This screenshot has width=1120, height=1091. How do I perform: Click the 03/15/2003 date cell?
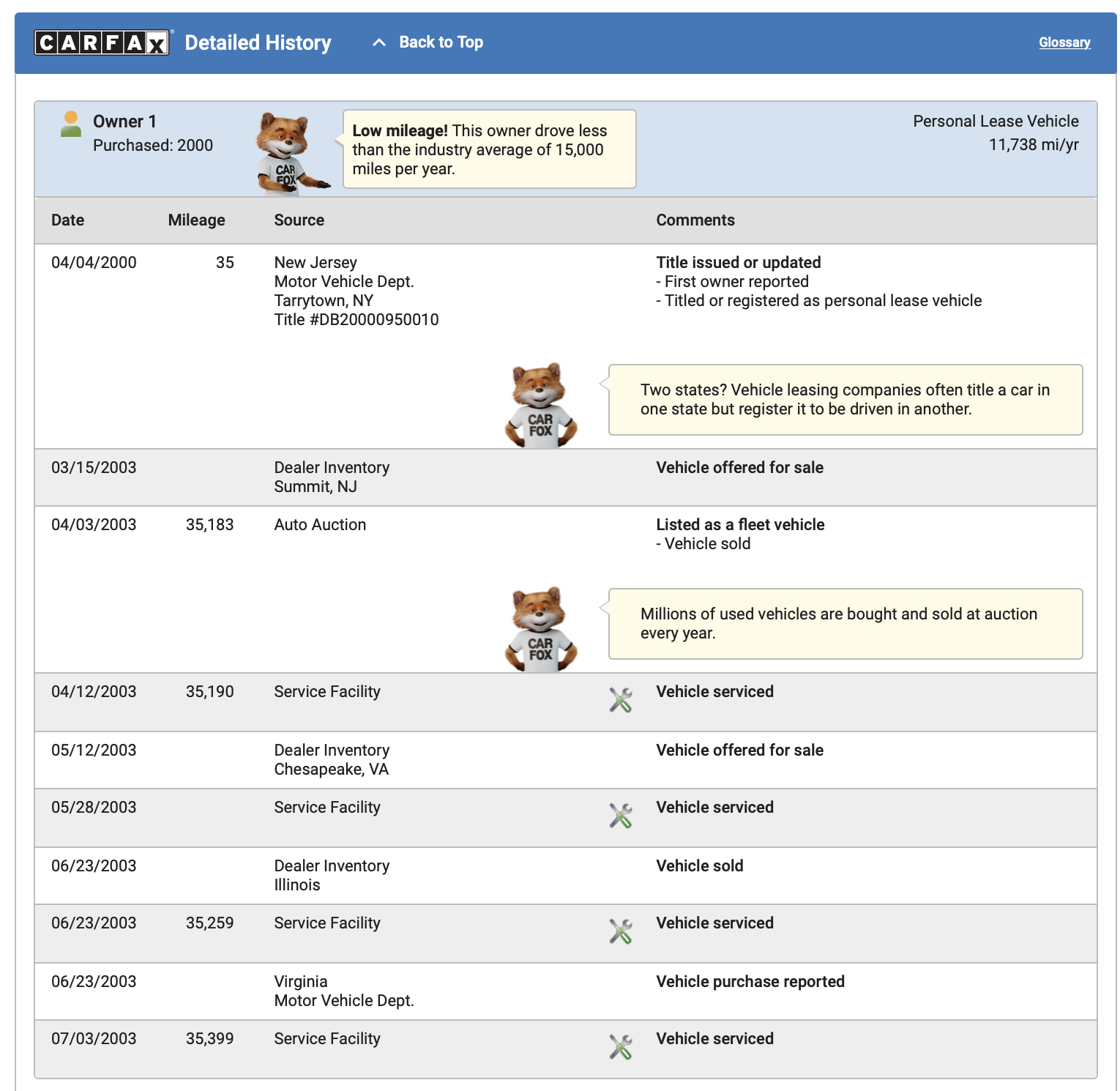[94, 468]
